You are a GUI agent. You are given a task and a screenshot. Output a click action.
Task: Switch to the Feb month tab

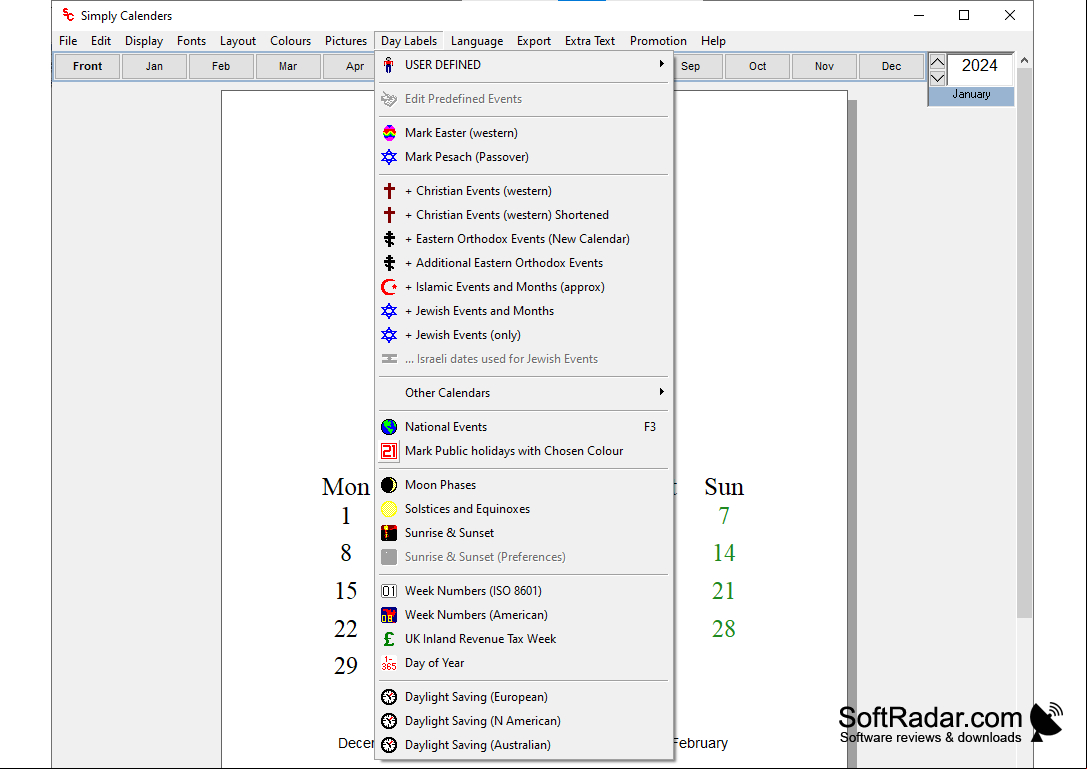(221, 67)
